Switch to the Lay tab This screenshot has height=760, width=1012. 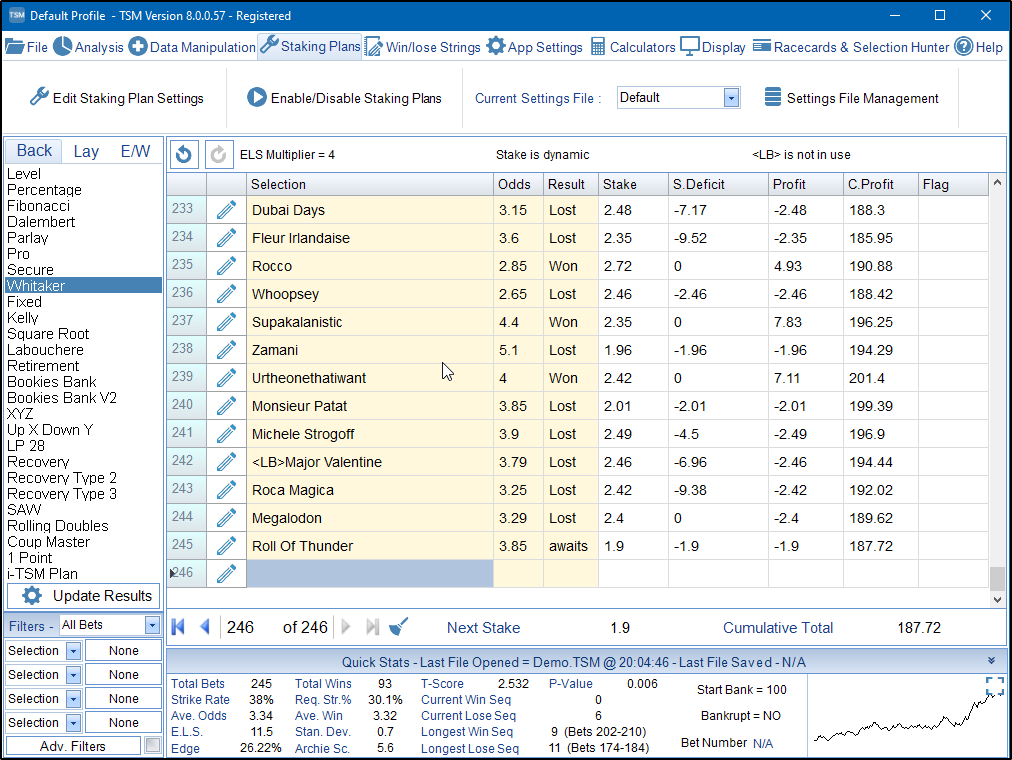(x=86, y=151)
